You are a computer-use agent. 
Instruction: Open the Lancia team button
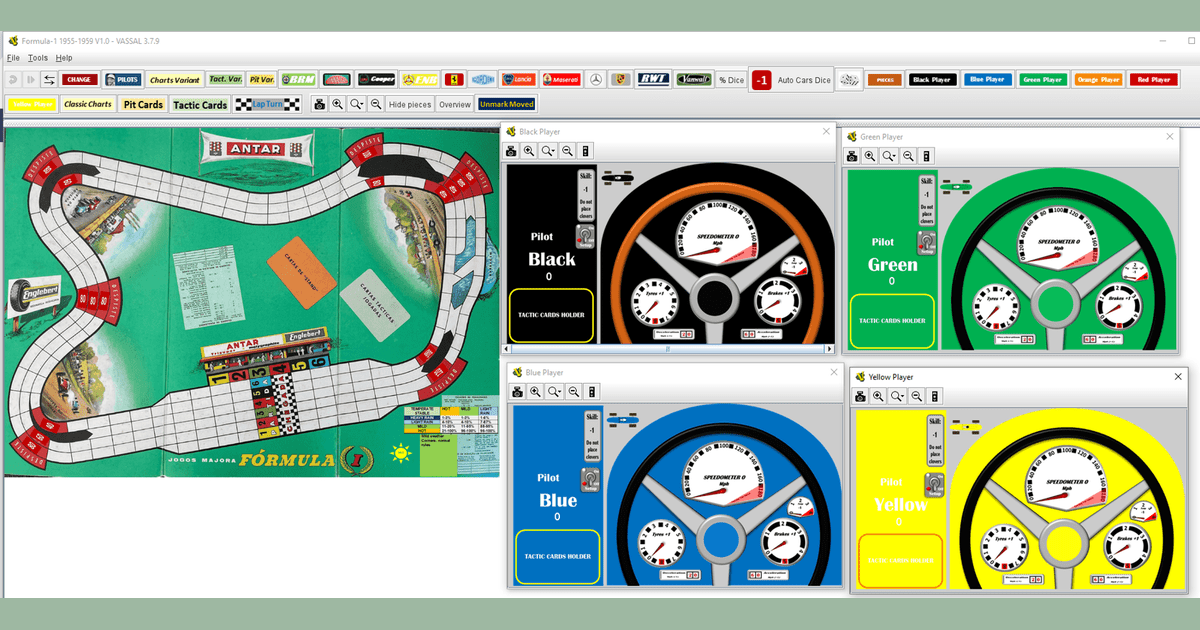519,79
